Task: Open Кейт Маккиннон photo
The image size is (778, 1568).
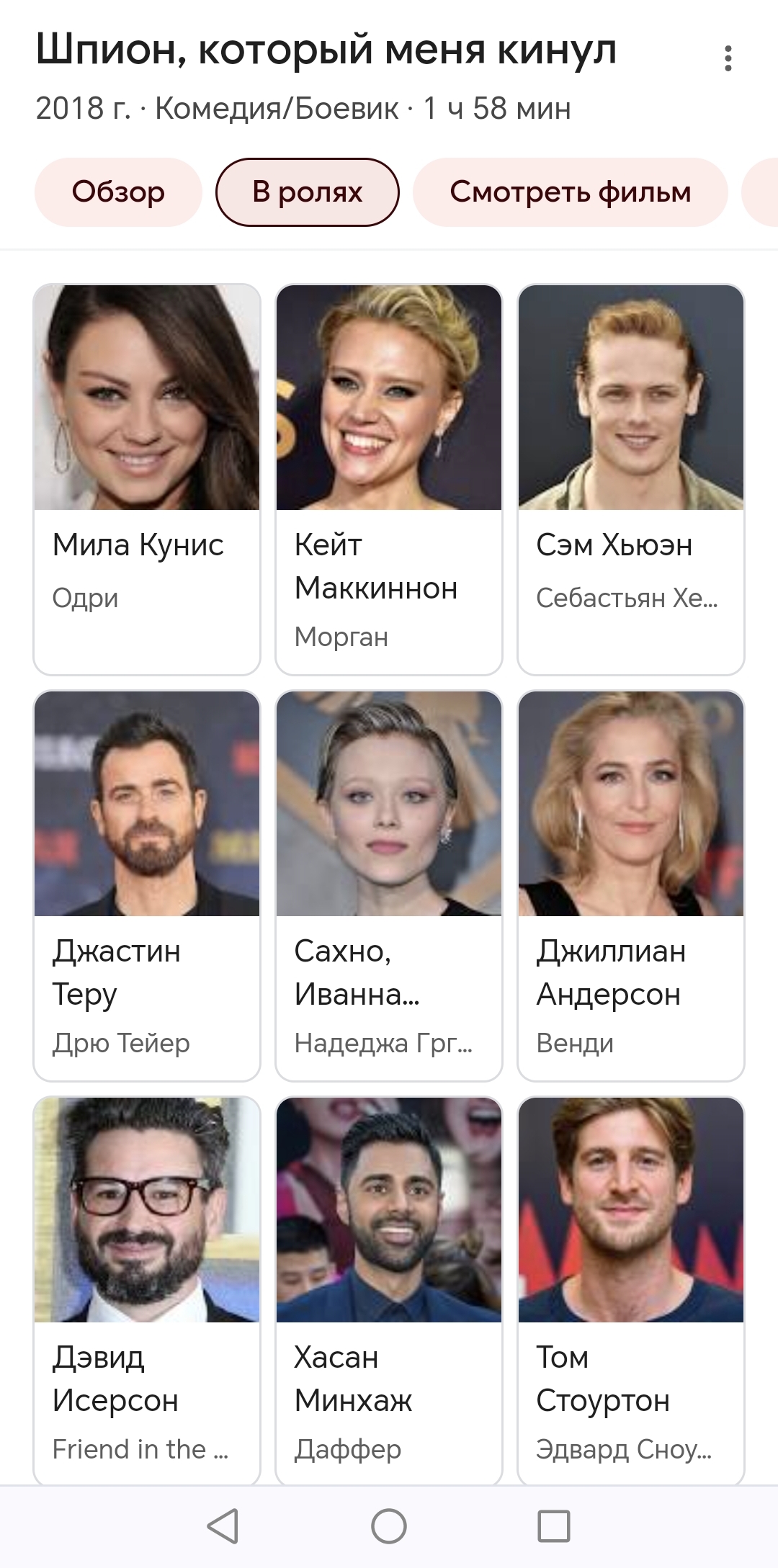Action: point(389,398)
